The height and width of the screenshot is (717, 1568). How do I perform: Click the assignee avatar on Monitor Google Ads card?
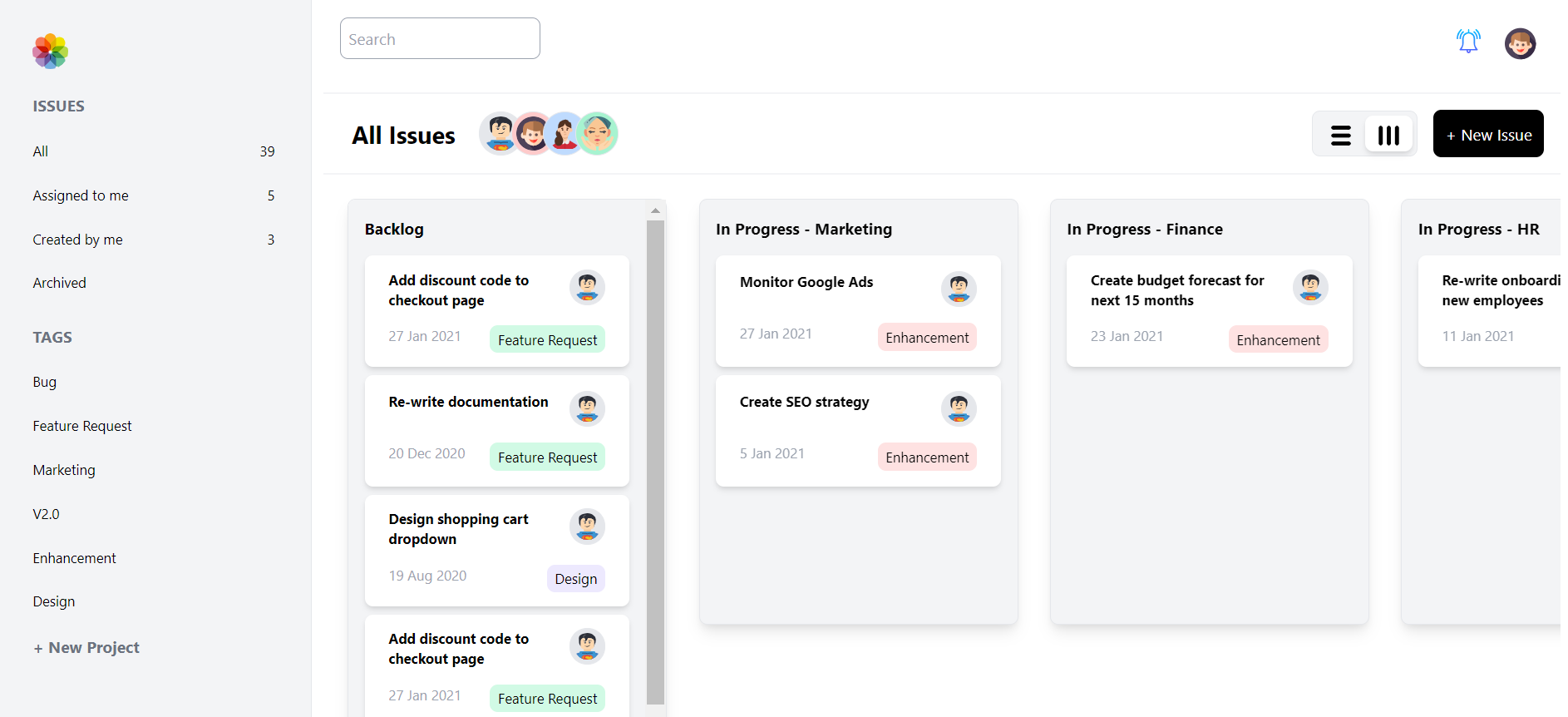pyautogui.click(x=958, y=289)
